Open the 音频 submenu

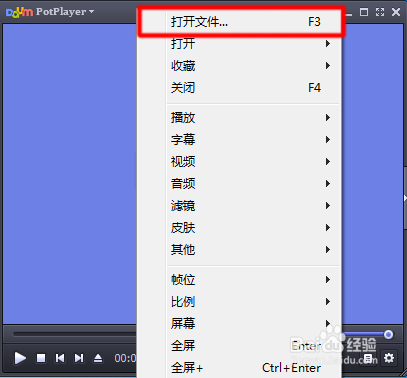point(239,184)
